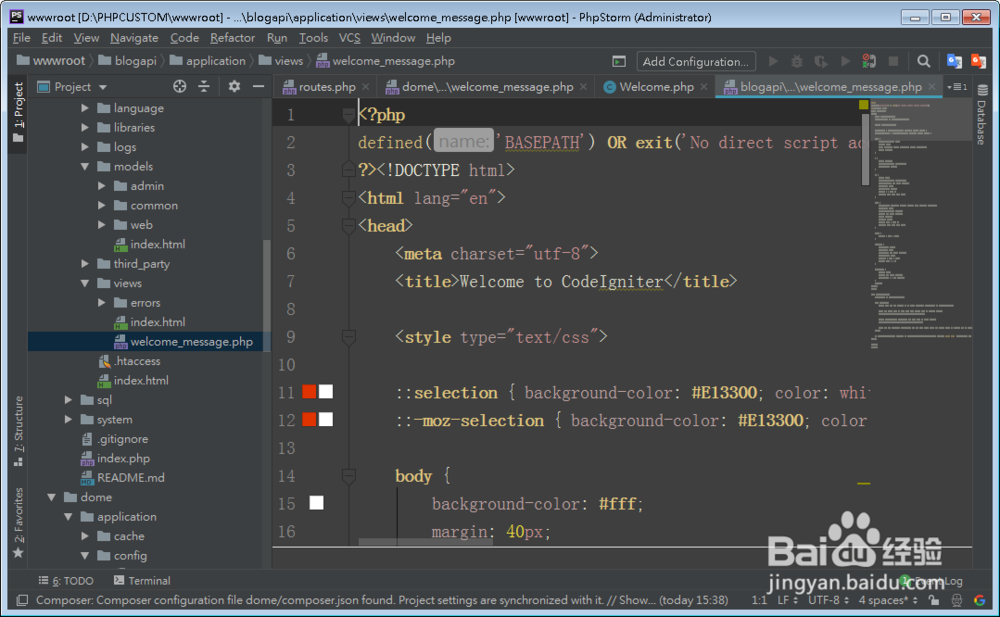Toggle fold marker on html tag line 4
The height and width of the screenshot is (617, 1000).
tap(348, 198)
